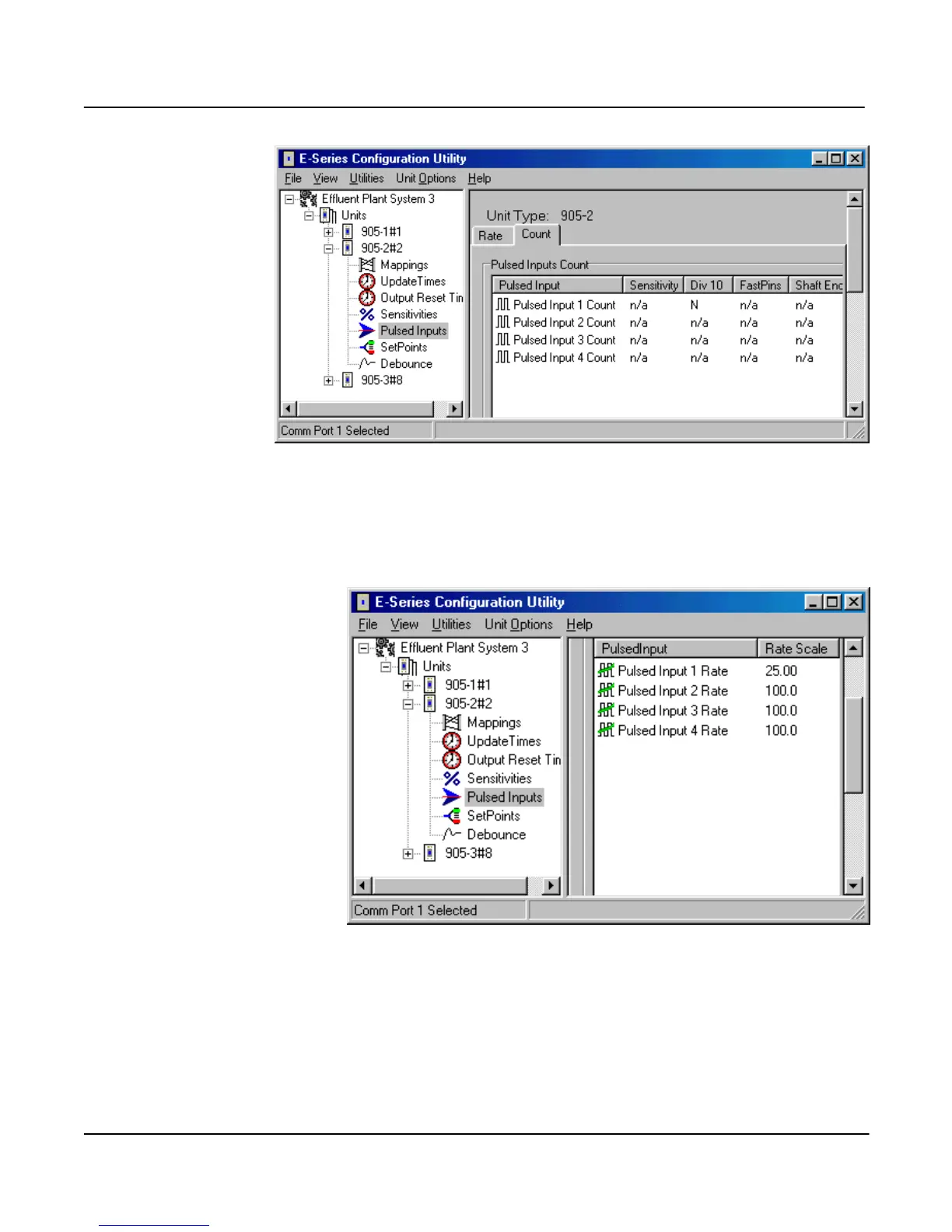
Task: Click vertical scrollbar thumb in lower window list
Action: [853, 744]
